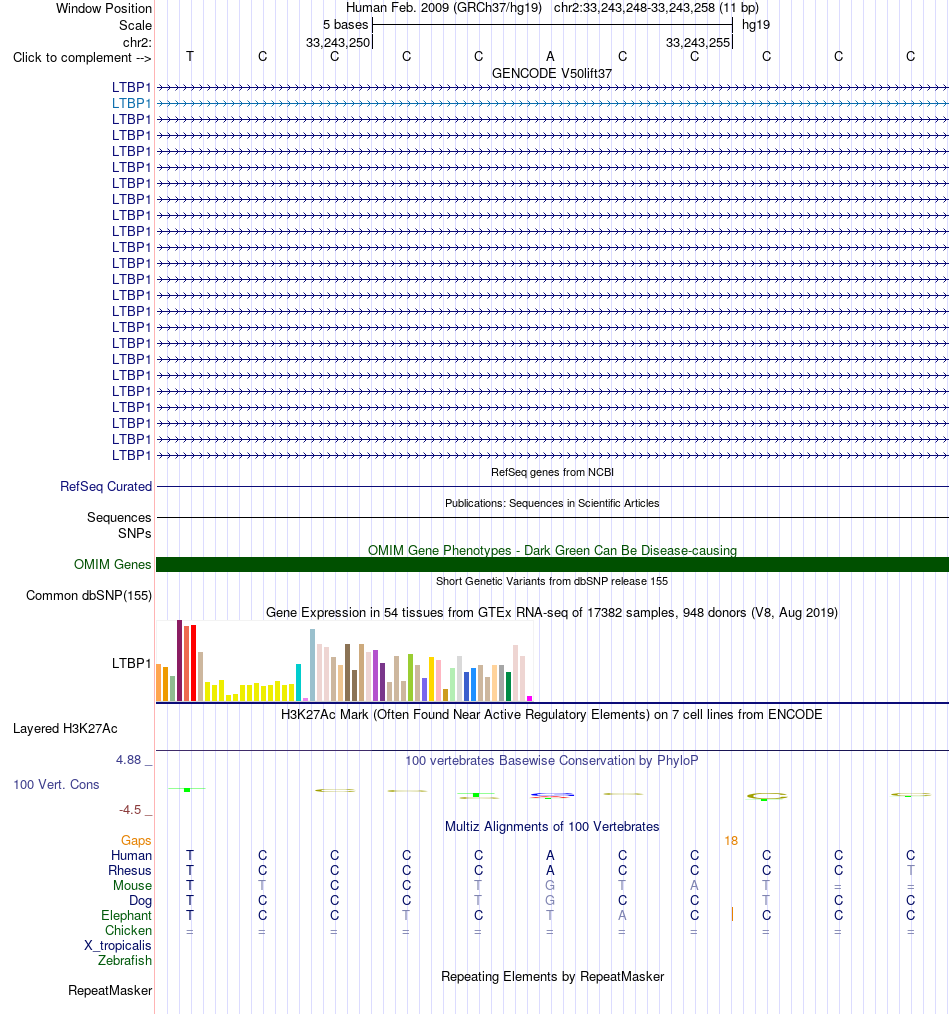
Task: Click the RepeatMasker track label
Action: click(110, 991)
